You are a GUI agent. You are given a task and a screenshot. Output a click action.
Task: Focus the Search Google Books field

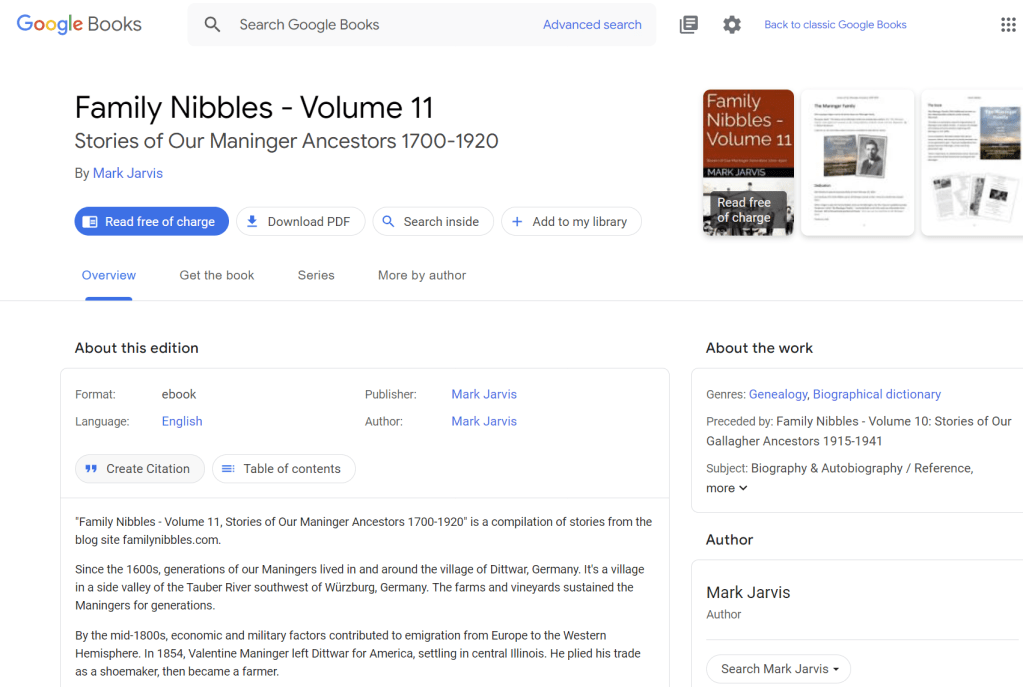coord(380,25)
